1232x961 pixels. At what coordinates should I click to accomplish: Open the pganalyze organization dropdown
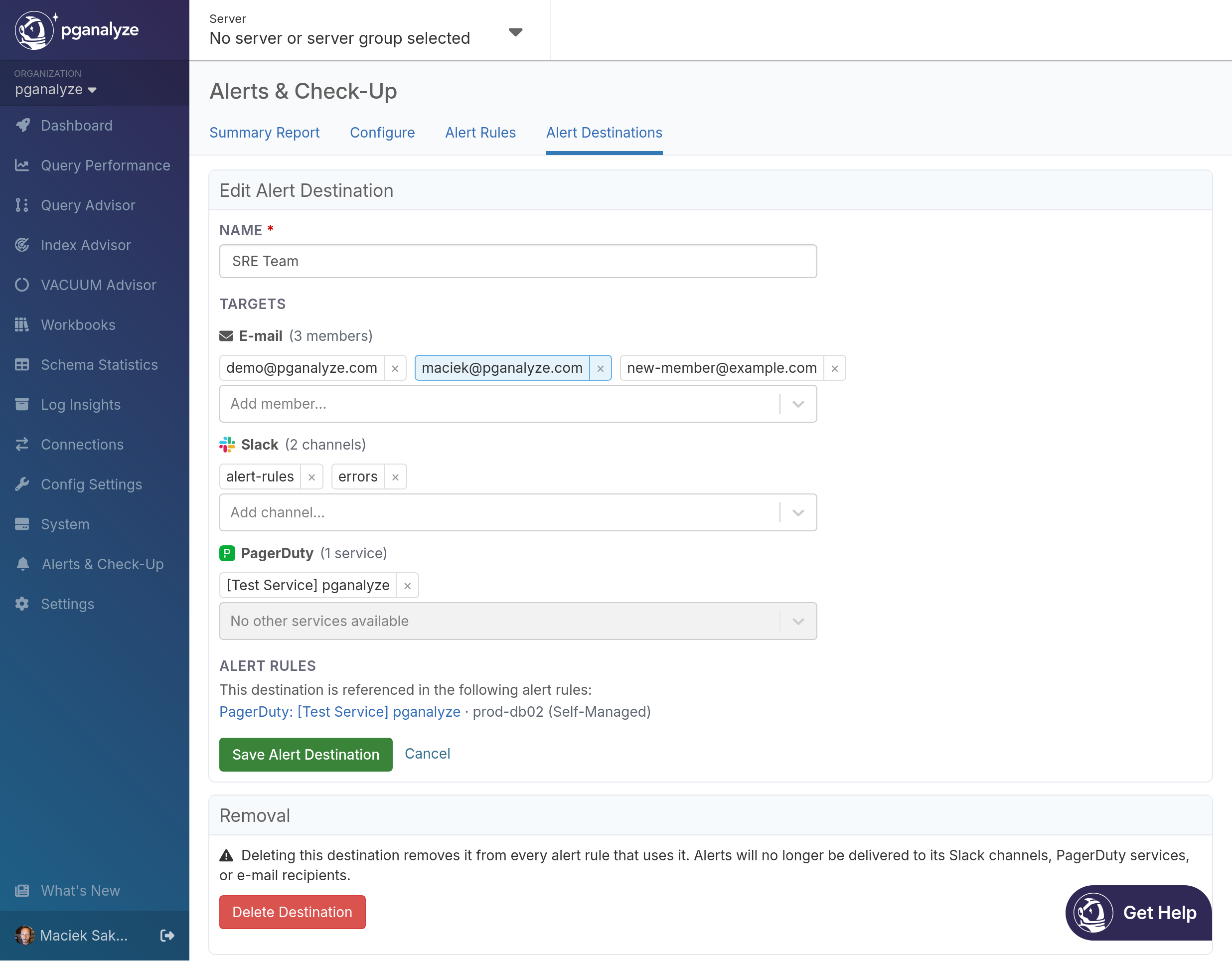tap(55, 90)
